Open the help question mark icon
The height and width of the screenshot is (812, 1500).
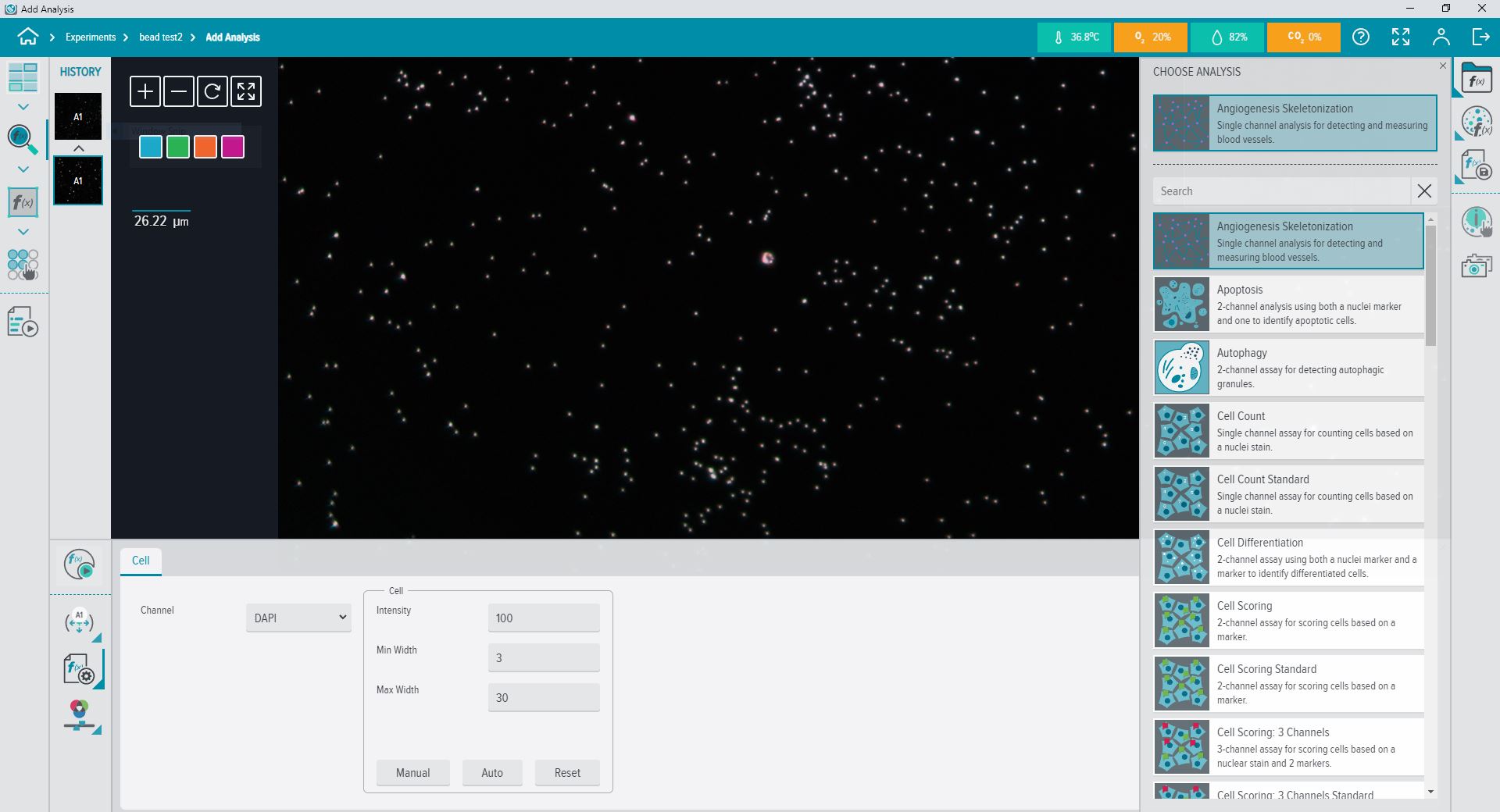coord(1361,37)
